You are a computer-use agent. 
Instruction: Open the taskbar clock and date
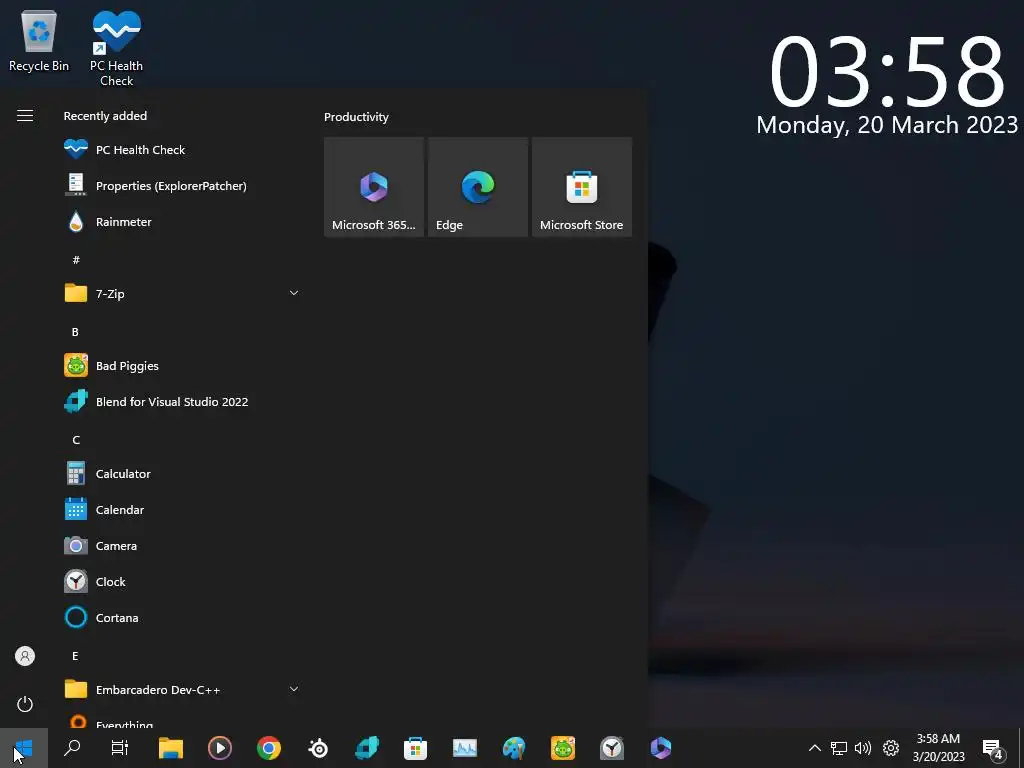tap(938, 748)
